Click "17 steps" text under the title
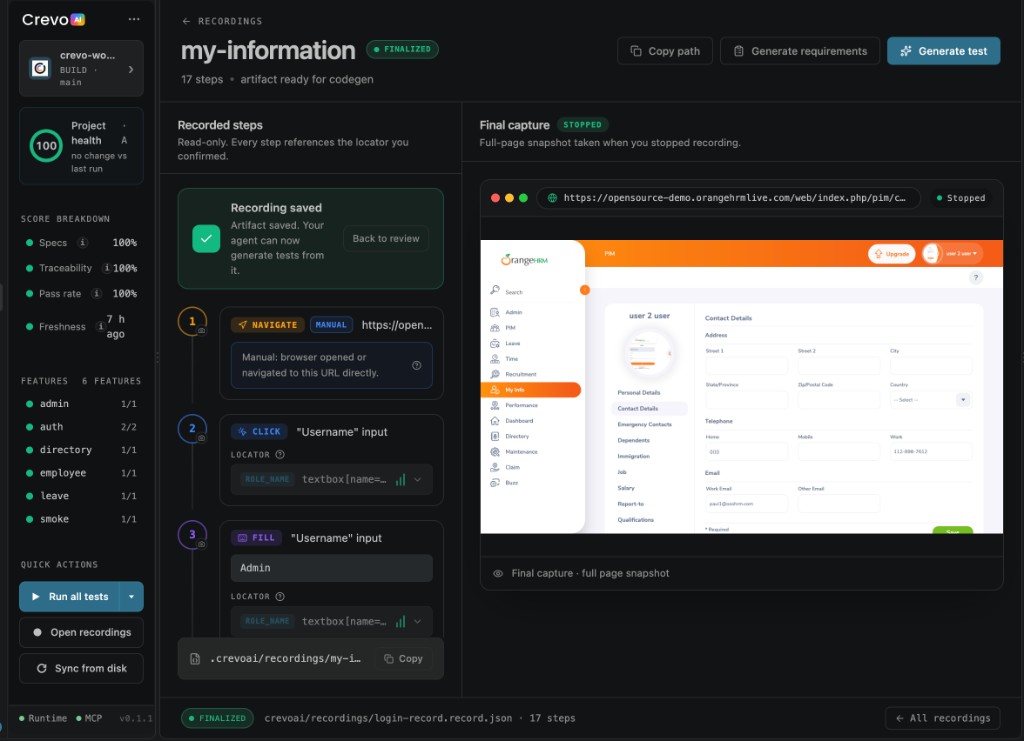The image size is (1024, 741). 202,79
